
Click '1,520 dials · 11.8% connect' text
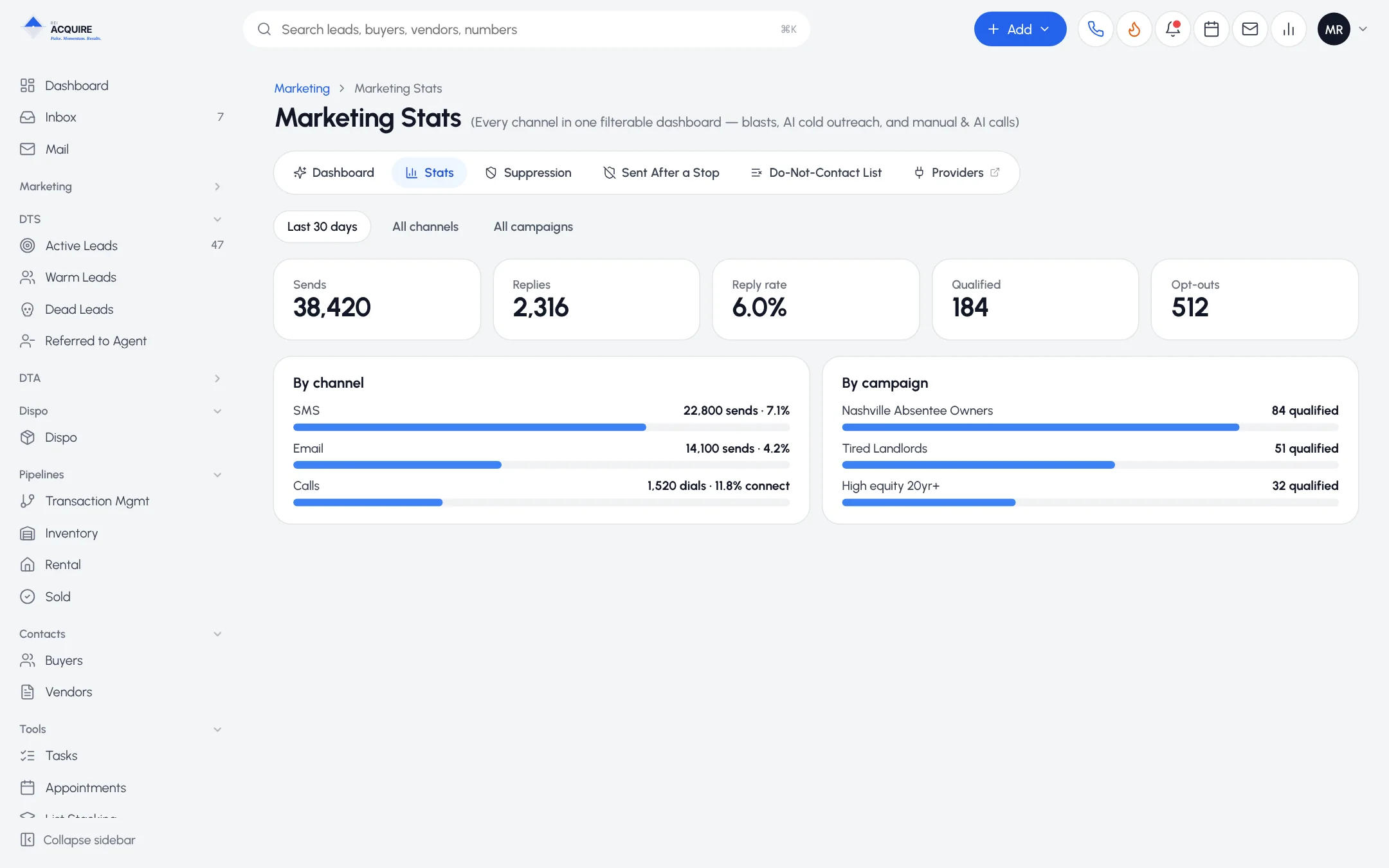pyautogui.click(x=718, y=486)
